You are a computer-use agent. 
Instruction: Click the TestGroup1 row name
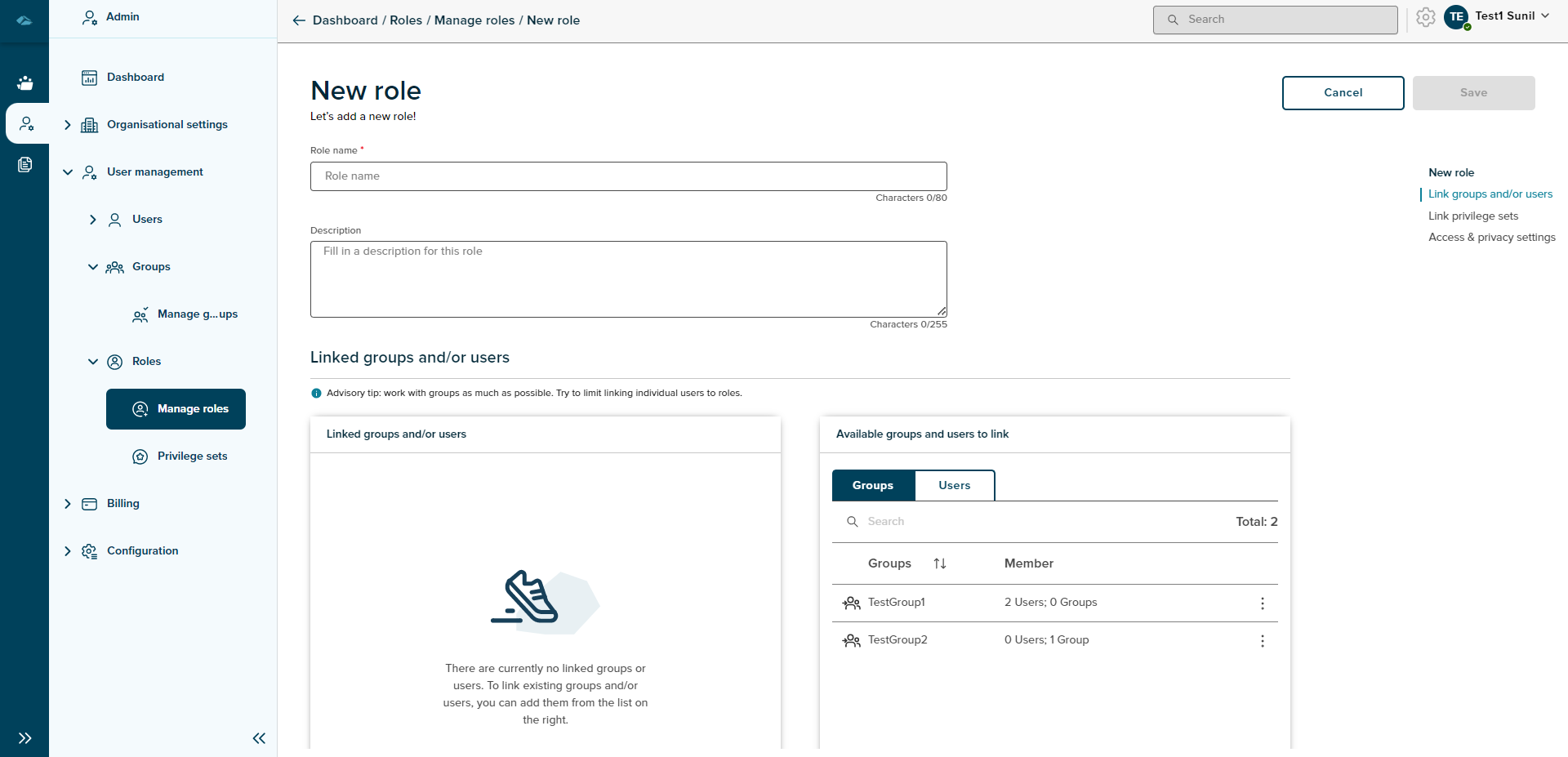coord(897,603)
